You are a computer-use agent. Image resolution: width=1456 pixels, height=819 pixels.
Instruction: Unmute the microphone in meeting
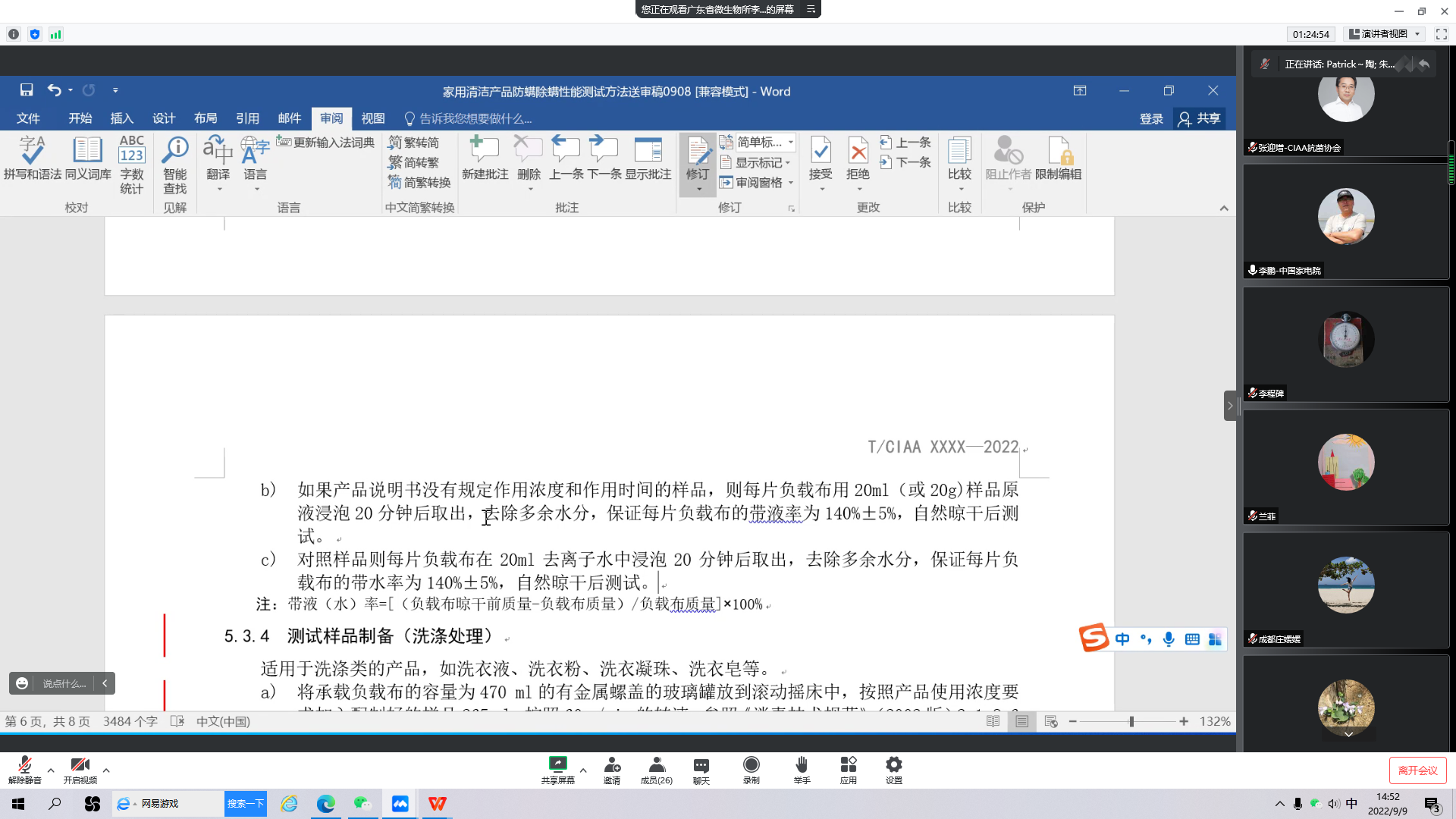(25, 770)
